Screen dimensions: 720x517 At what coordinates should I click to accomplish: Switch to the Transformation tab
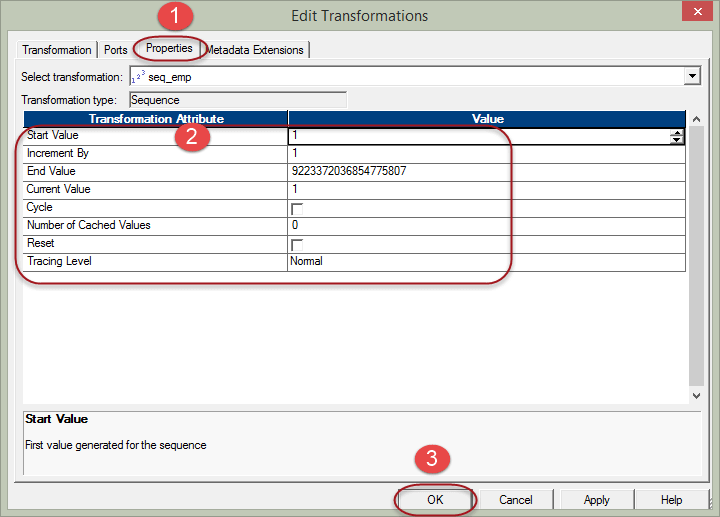[57, 50]
